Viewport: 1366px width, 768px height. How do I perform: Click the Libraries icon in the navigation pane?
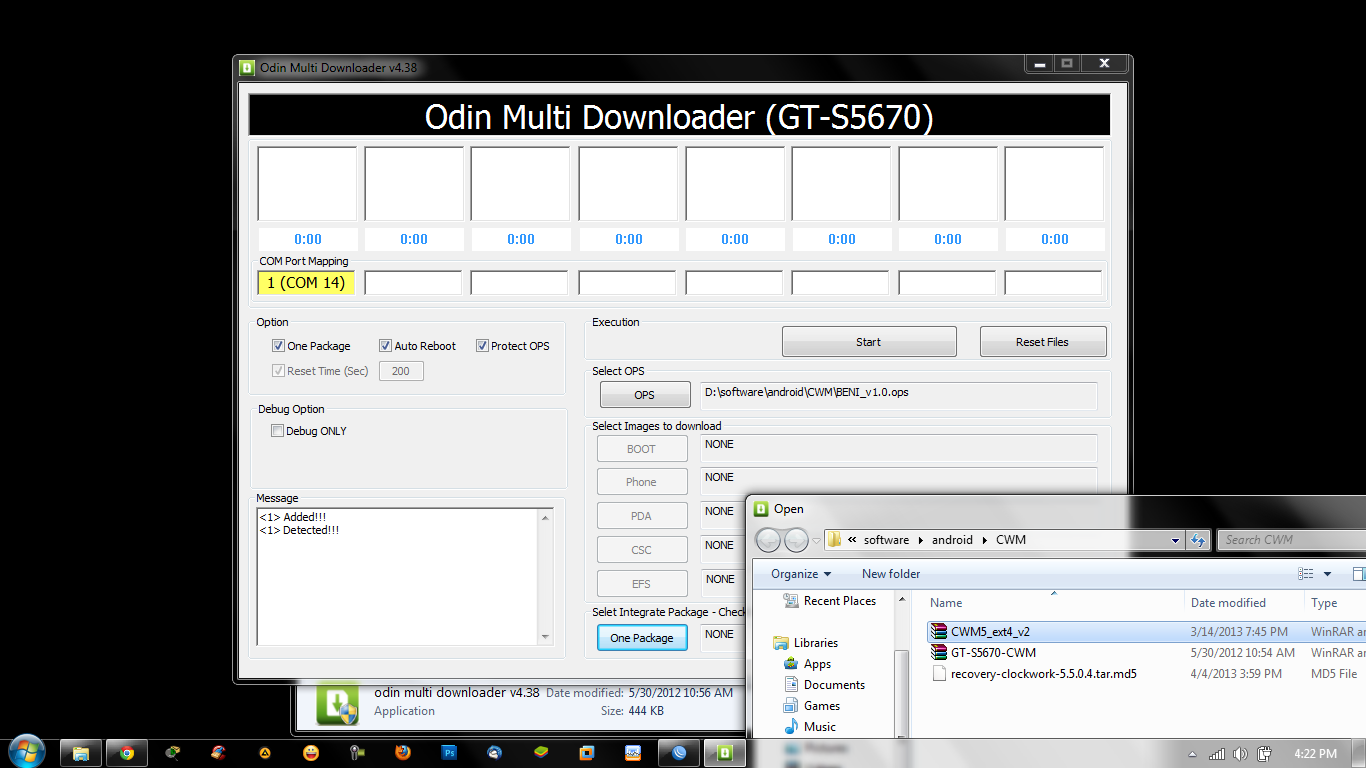[781, 643]
